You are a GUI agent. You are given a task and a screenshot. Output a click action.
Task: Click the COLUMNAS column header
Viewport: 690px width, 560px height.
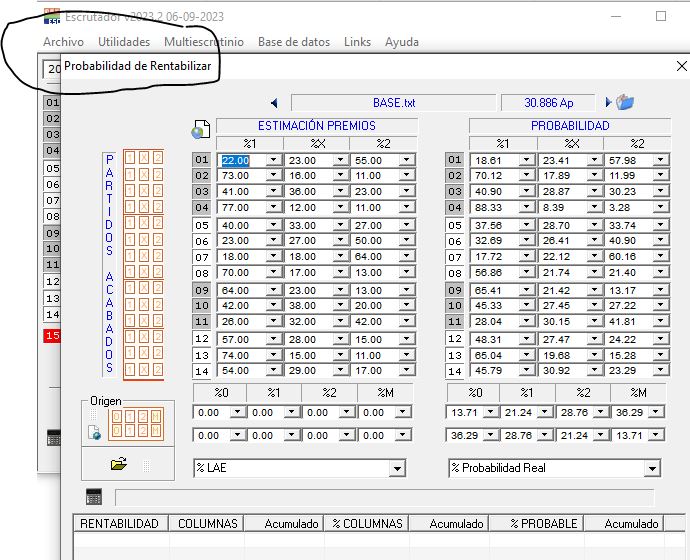pyautogui.click(x=208, y=523)
